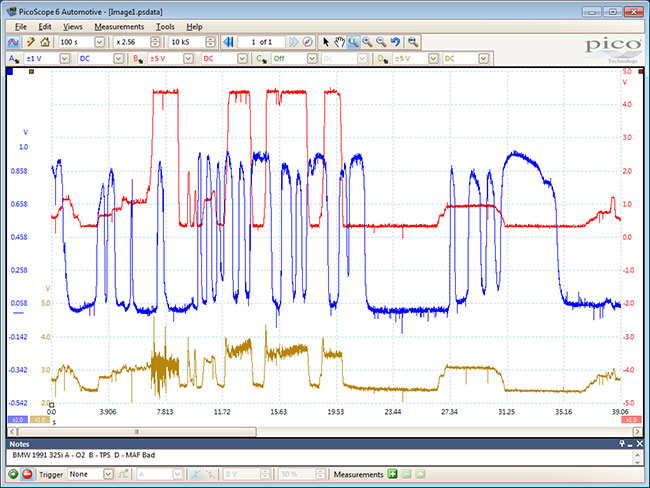The width and height of the screenshot is (650, 488).
Task: Click the Notes text field with BMW 1991
Action: tap(319, 457)
